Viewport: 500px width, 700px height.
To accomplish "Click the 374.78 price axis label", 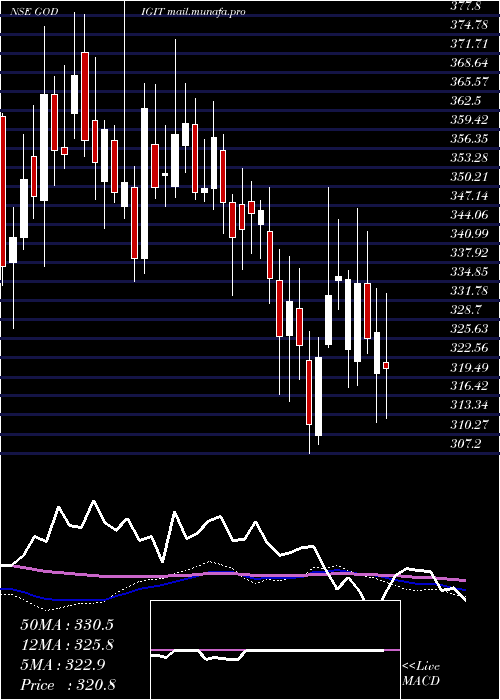I will point(469,25).
